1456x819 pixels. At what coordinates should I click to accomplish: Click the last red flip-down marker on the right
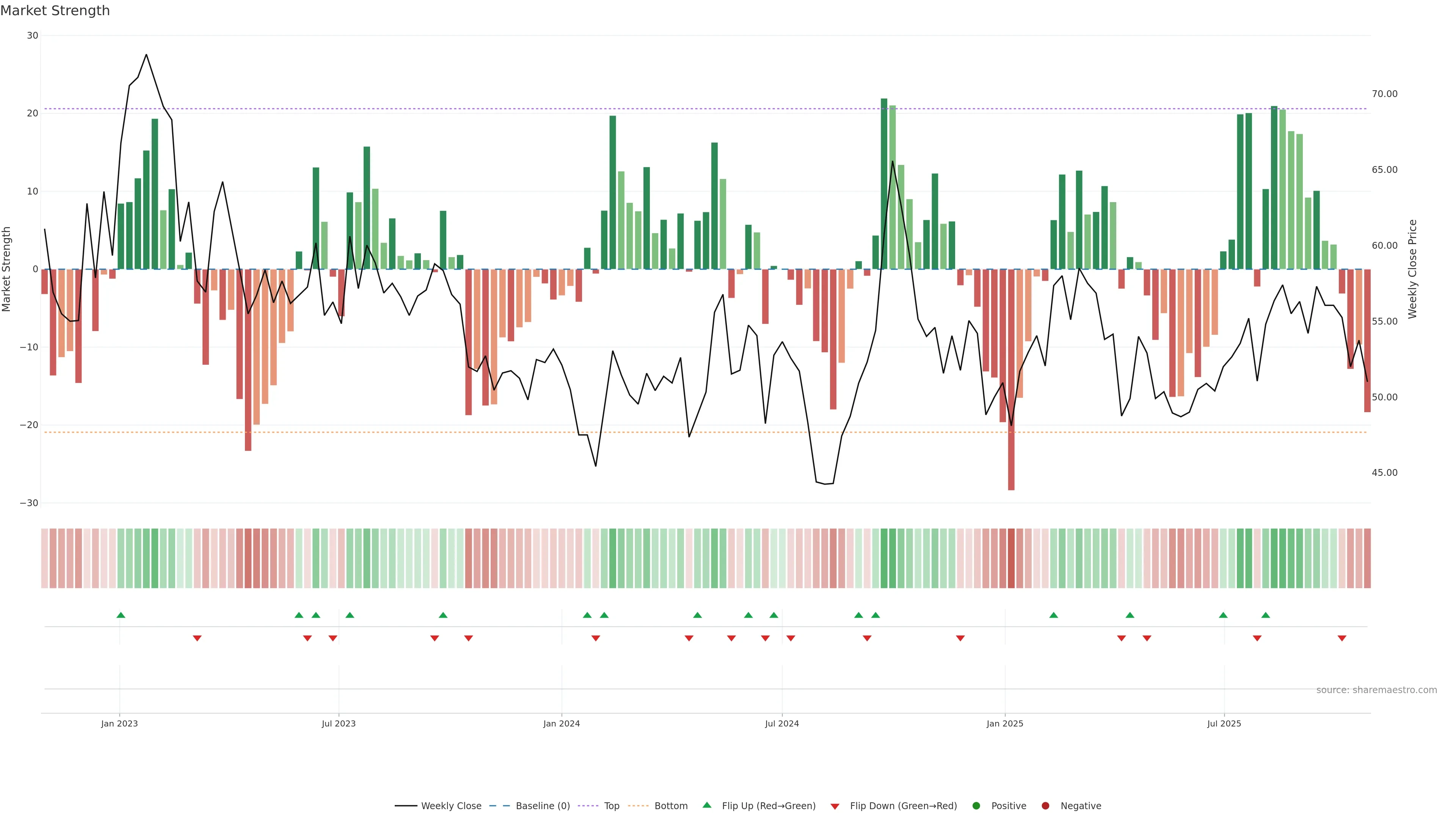point(1342,638)
